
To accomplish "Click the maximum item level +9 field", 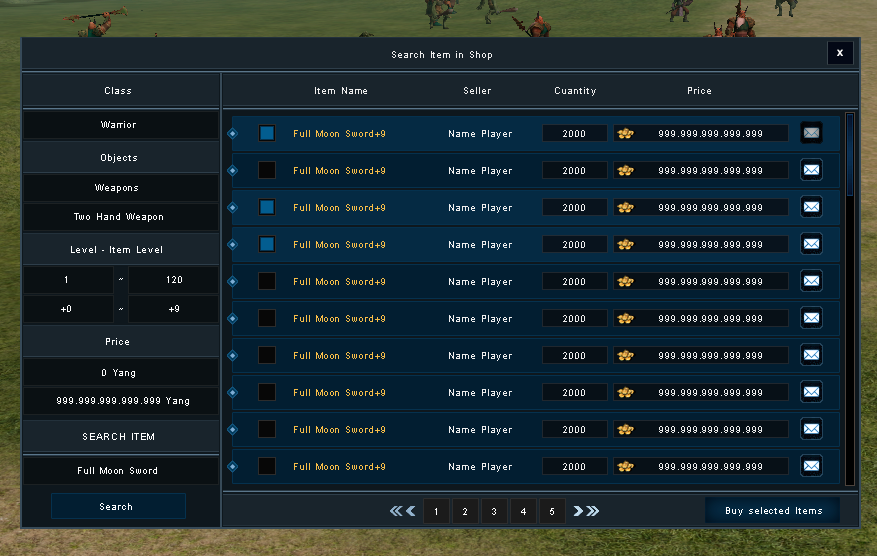I will coord(173,309).
